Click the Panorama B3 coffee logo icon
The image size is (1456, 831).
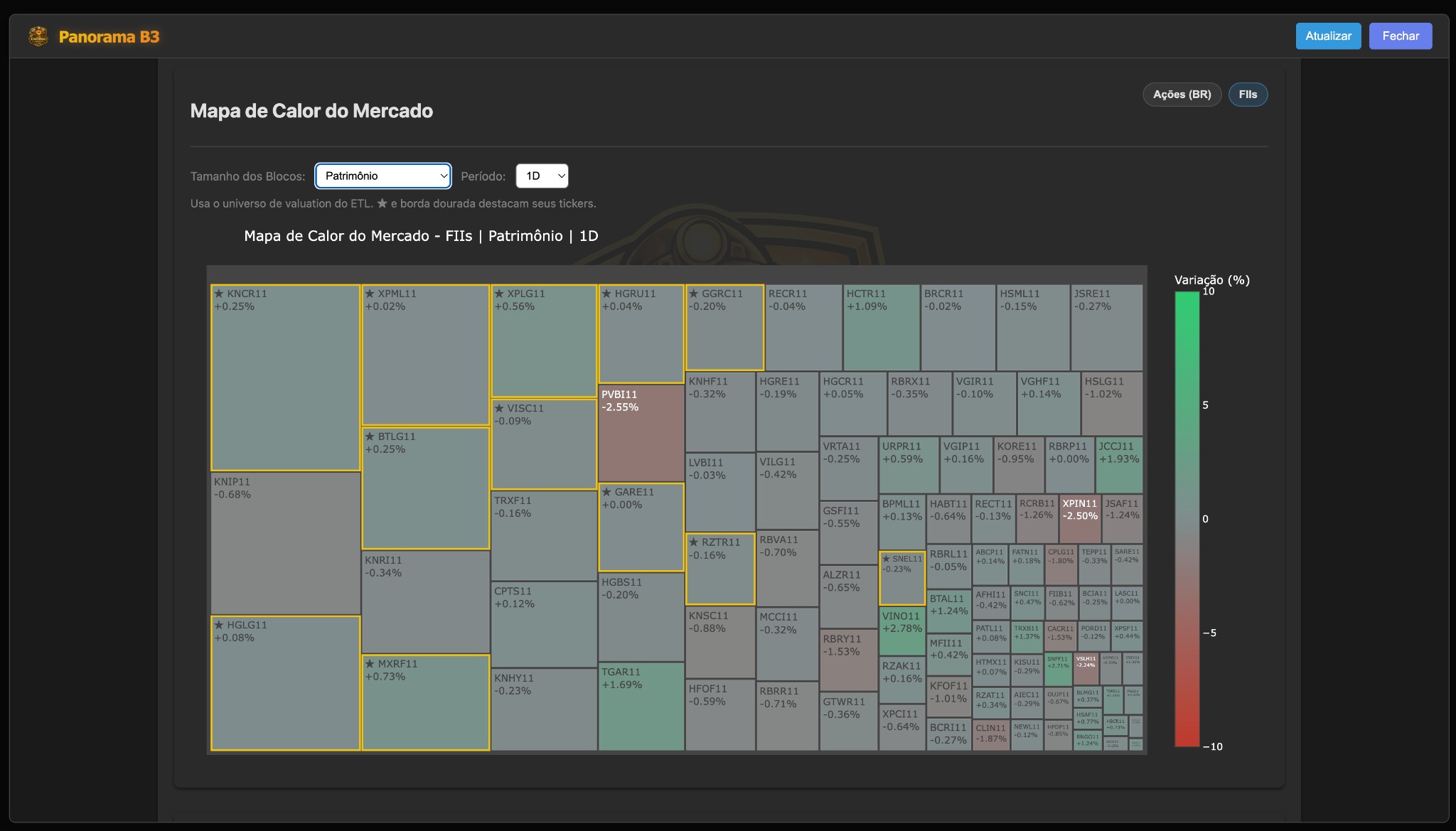38,35
